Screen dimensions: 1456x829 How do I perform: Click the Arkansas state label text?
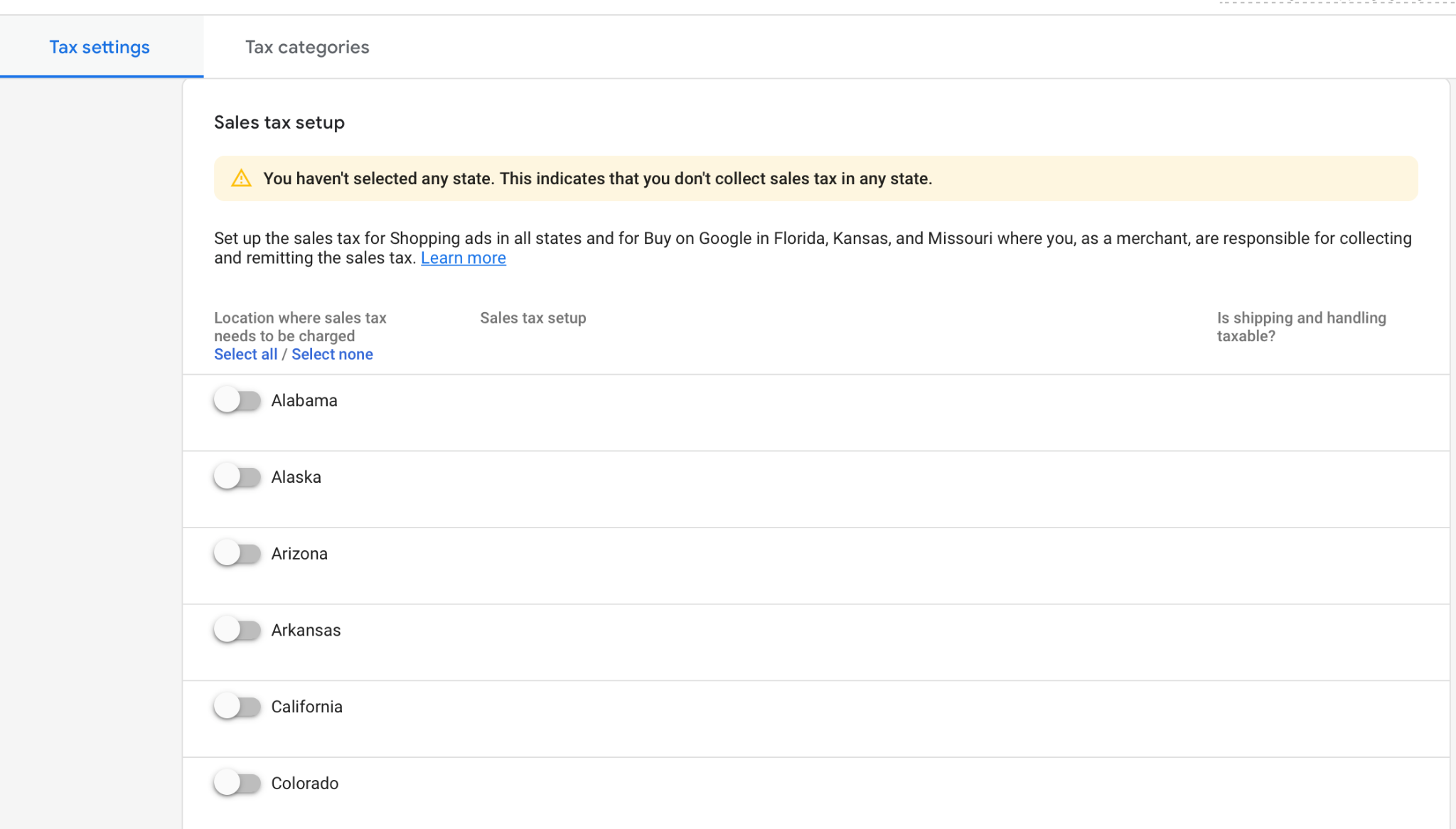306,630
